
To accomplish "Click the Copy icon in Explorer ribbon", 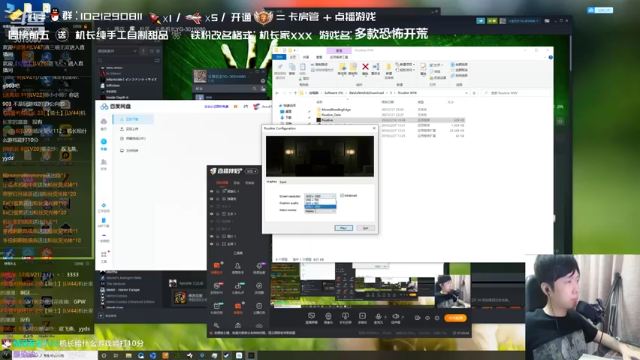I will [x=292, y=68].
